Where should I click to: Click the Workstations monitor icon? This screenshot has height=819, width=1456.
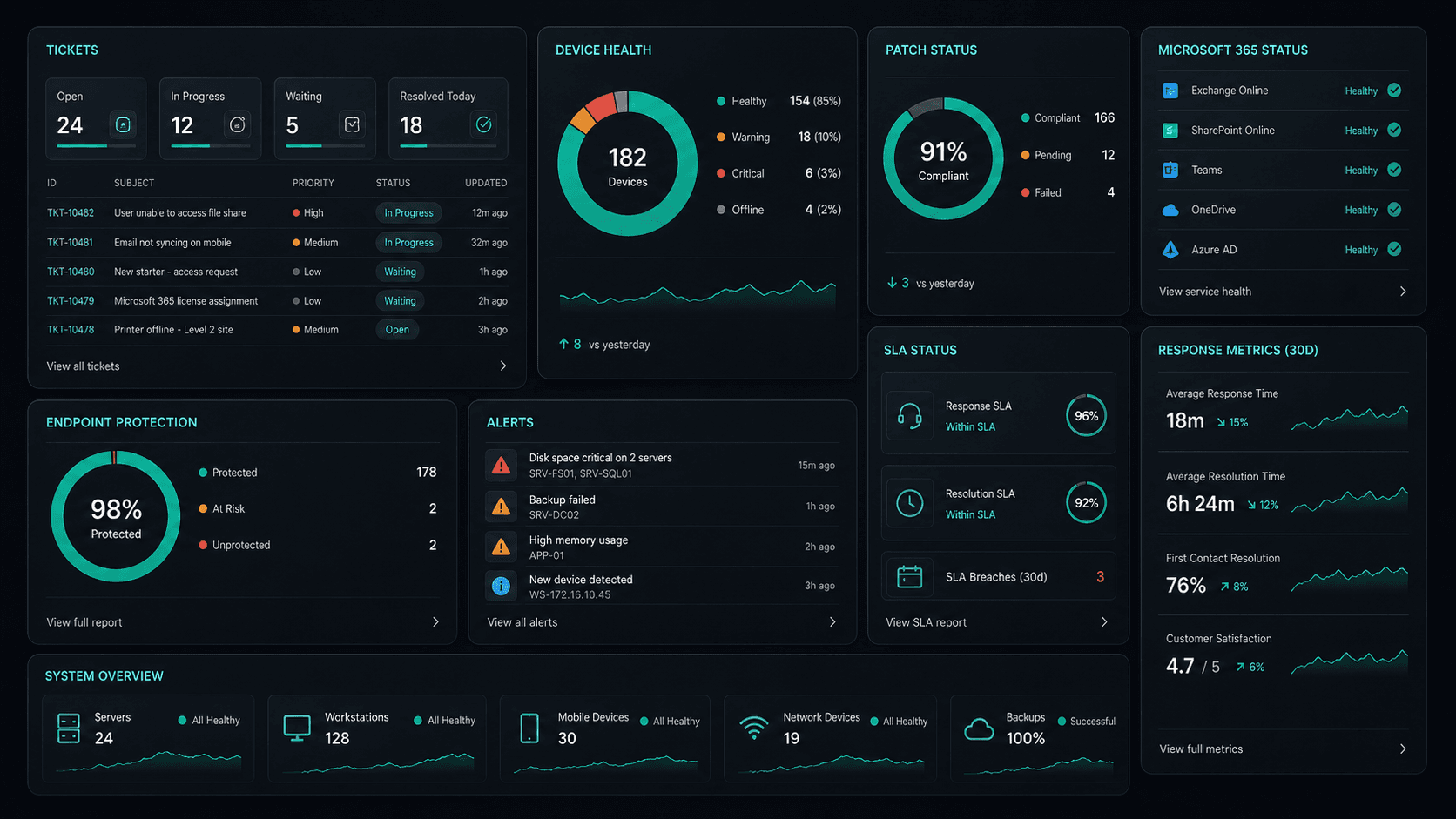coord(297,728)
